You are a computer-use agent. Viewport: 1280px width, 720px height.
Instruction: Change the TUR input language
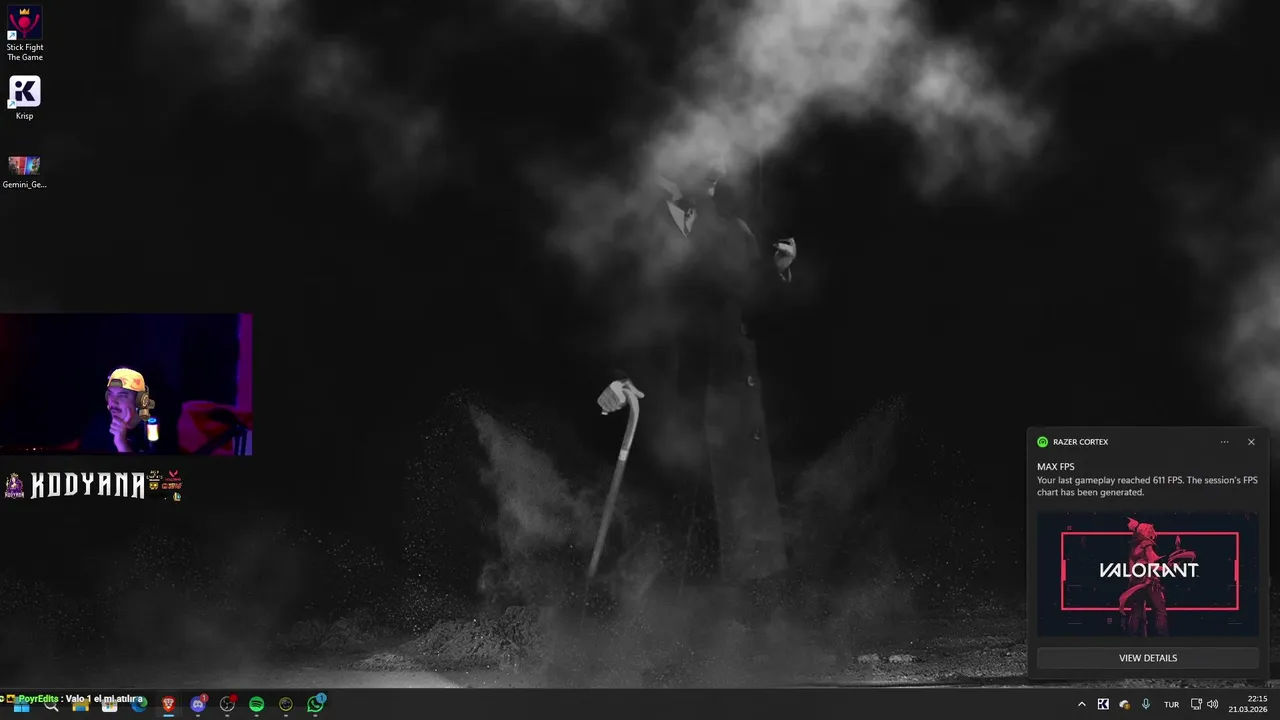(1171, 705)
